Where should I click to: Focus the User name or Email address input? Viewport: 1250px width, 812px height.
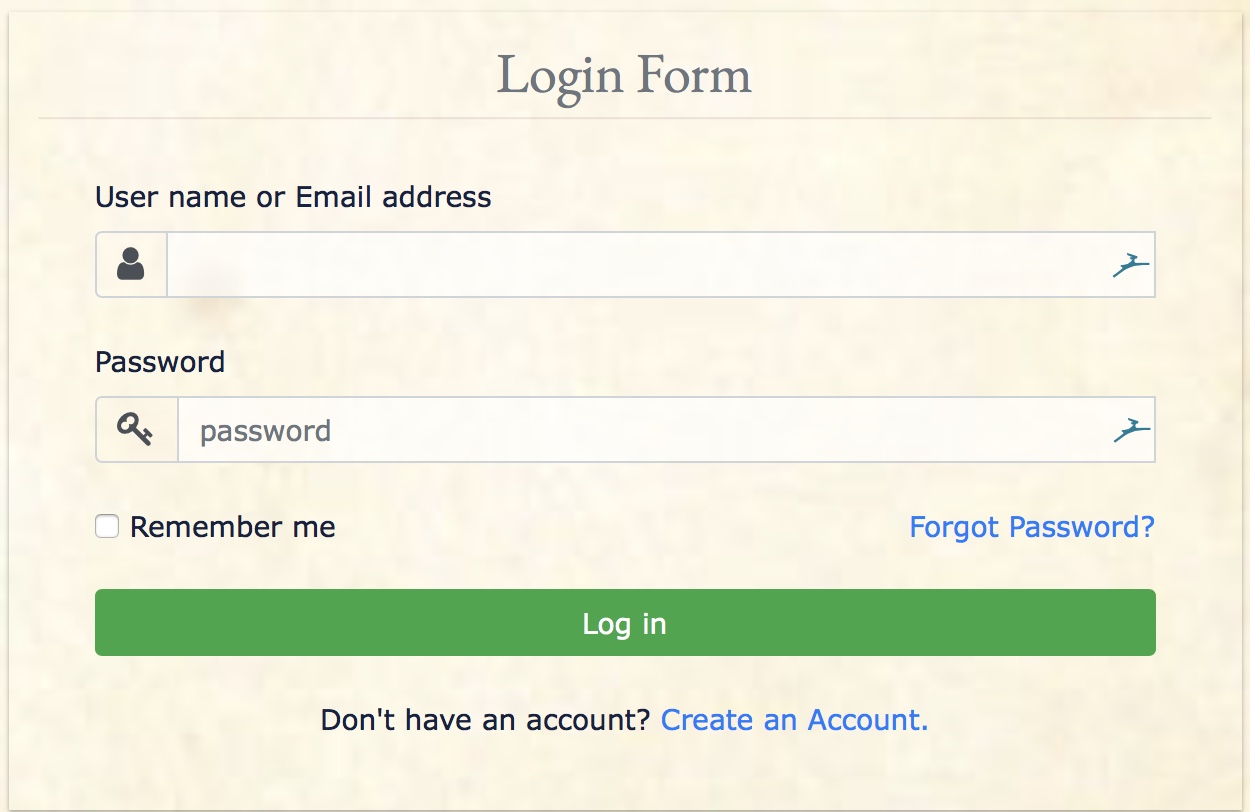point(661,265)
